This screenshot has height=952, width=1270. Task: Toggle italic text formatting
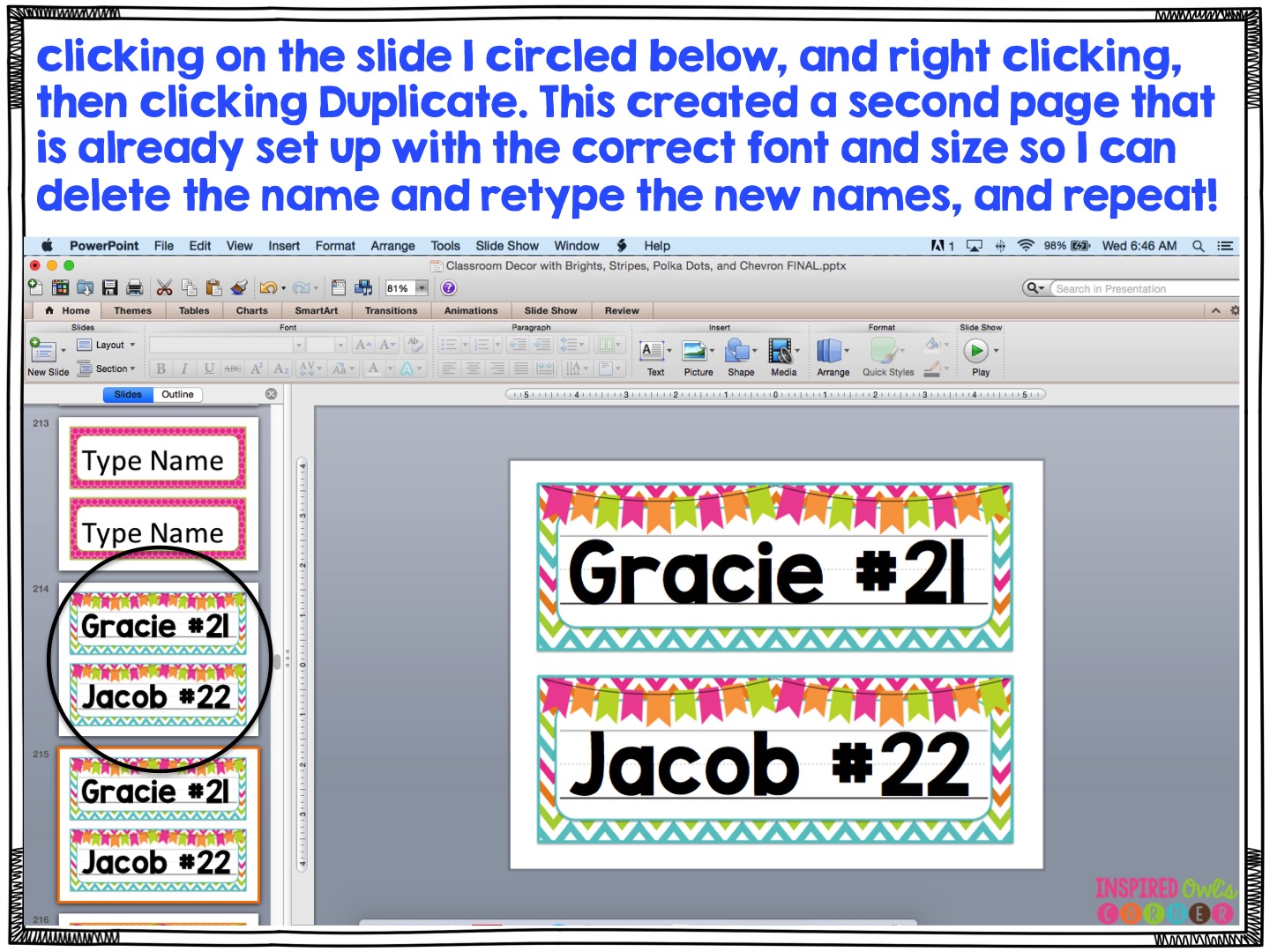(183, 368)
